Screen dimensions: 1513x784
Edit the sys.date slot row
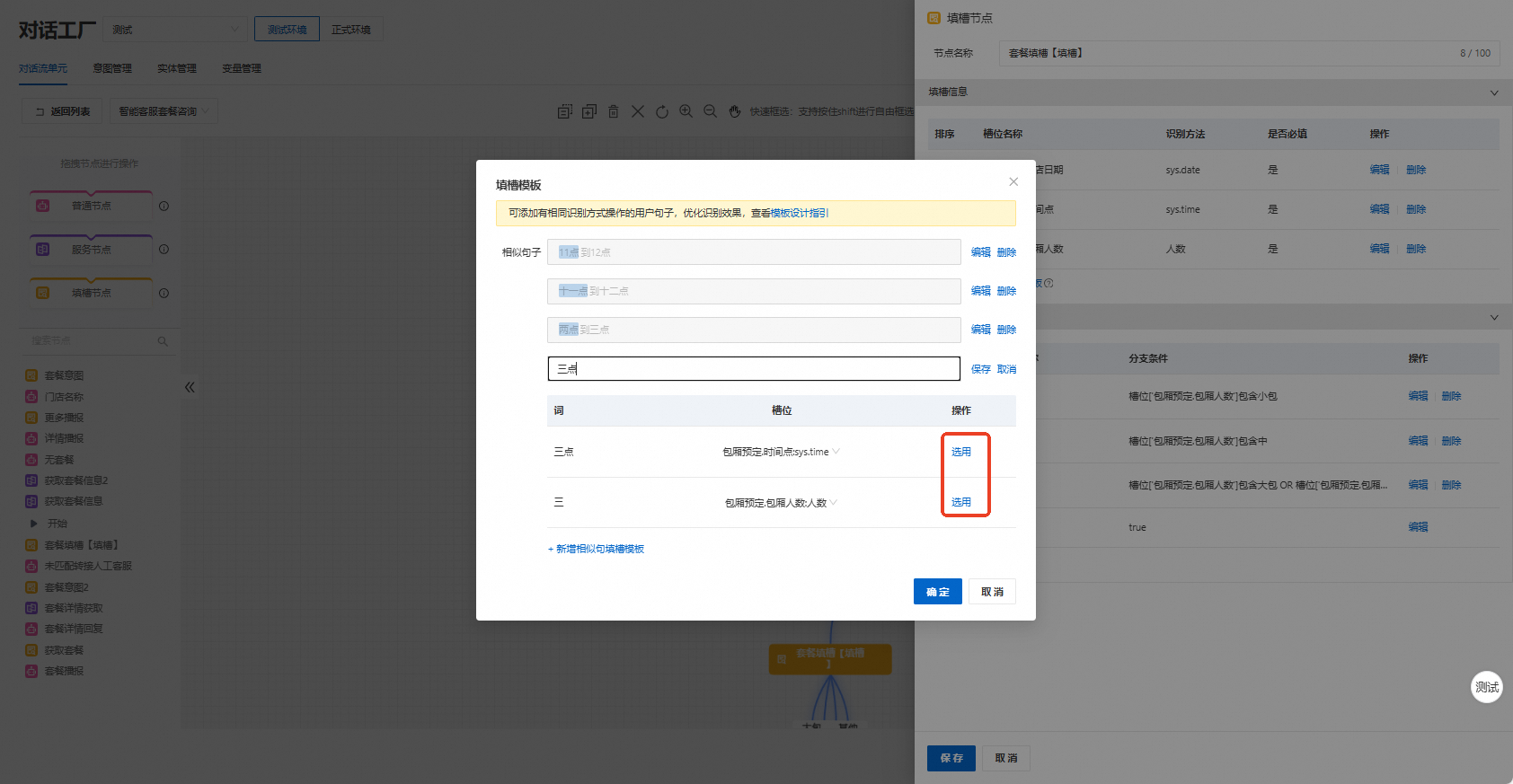coord(1380,170)
